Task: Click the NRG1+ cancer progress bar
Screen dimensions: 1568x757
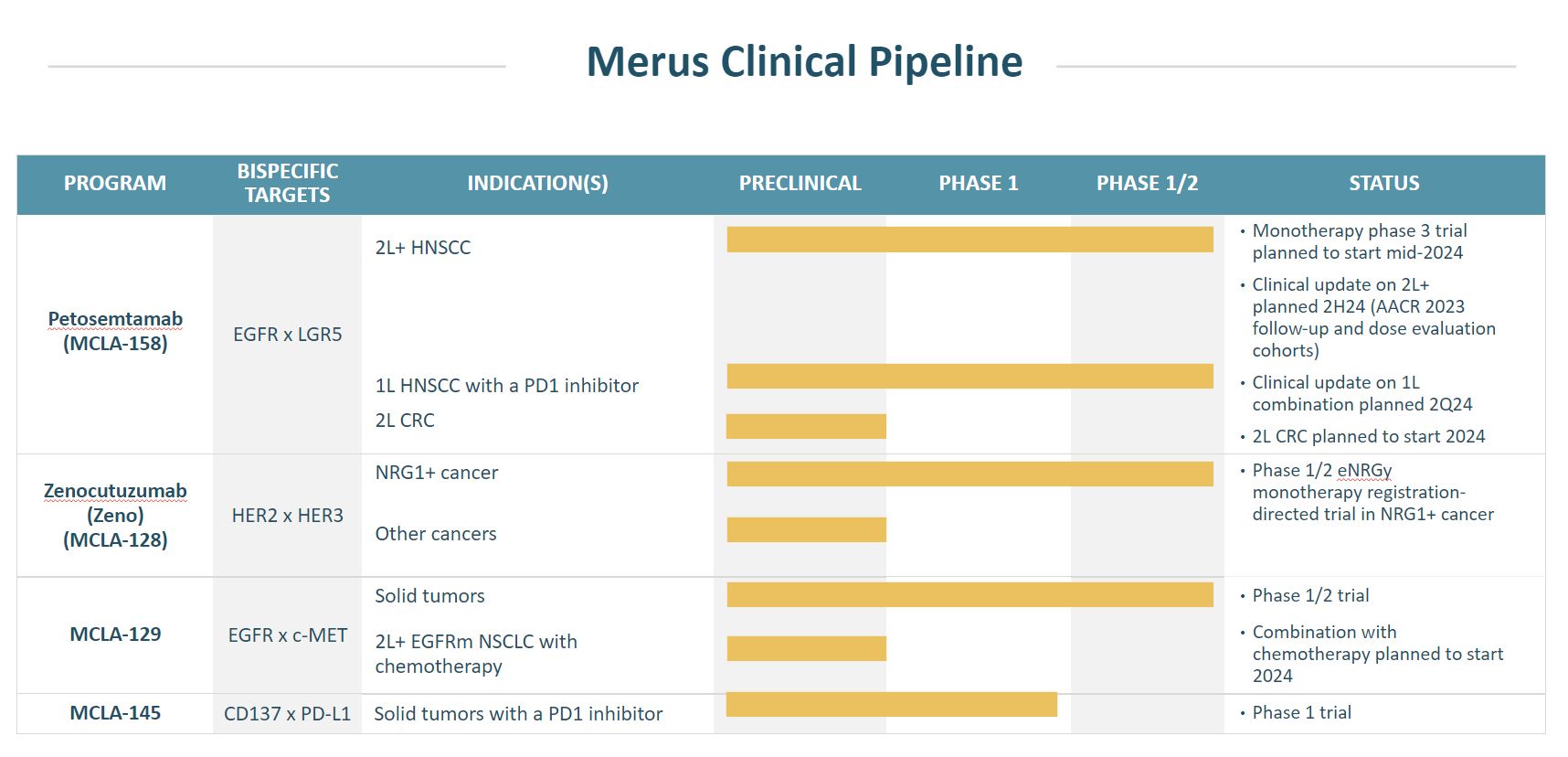Action: click(x=969, y=474)
